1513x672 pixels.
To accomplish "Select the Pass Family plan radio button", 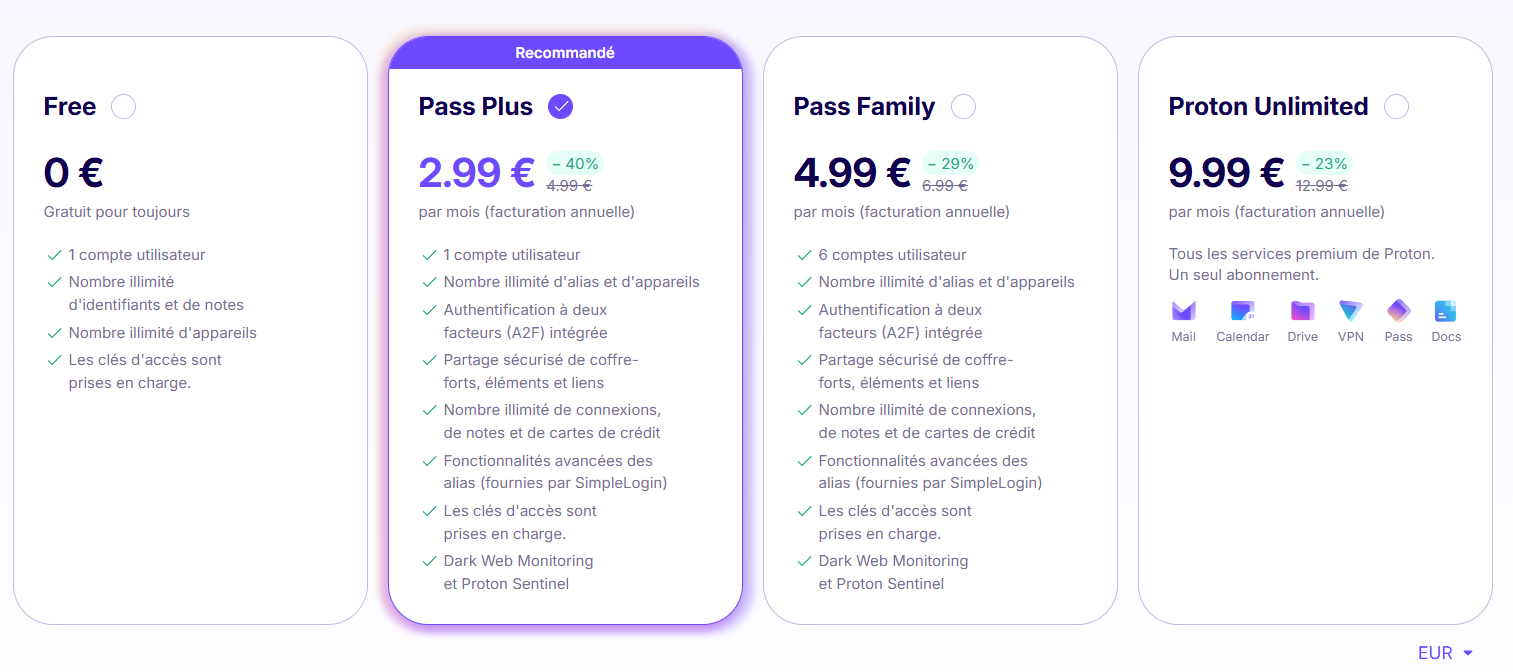I will pos(964,106).
